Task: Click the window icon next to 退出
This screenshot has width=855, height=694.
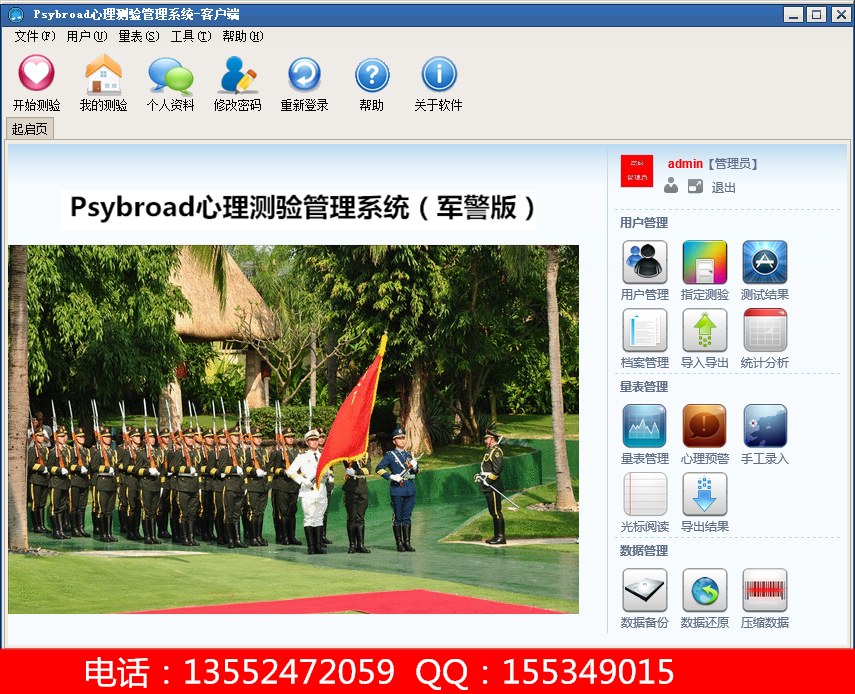Action: point(695,186)
